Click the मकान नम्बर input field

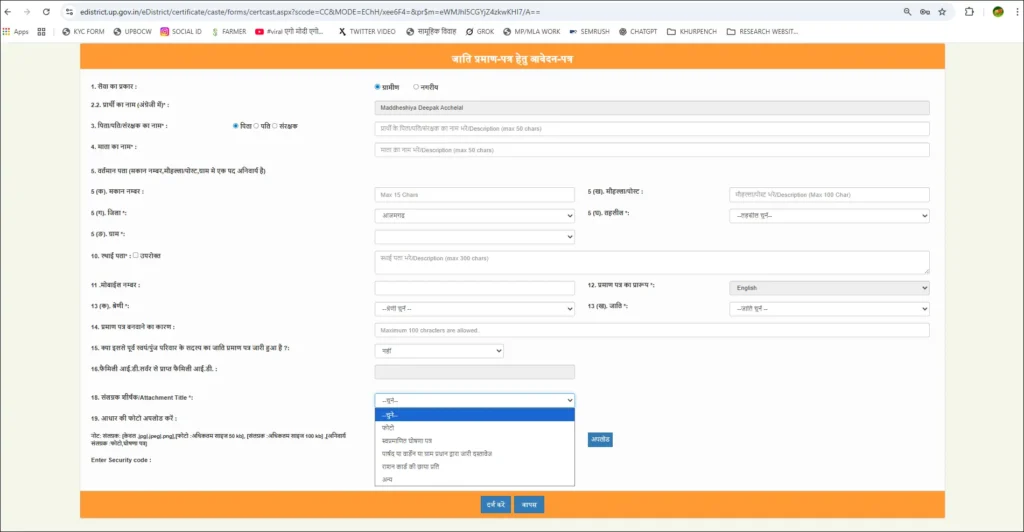(475, 195)
